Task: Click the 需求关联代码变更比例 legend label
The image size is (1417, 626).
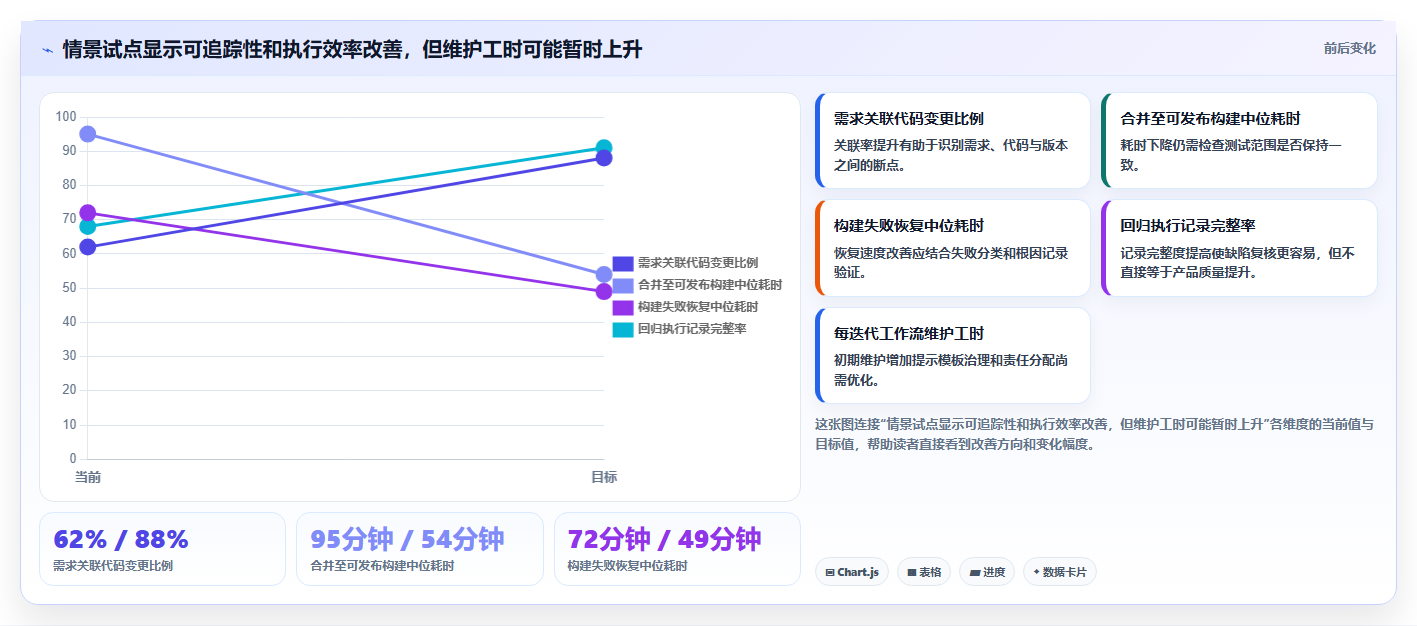Action: click(698, 263)
